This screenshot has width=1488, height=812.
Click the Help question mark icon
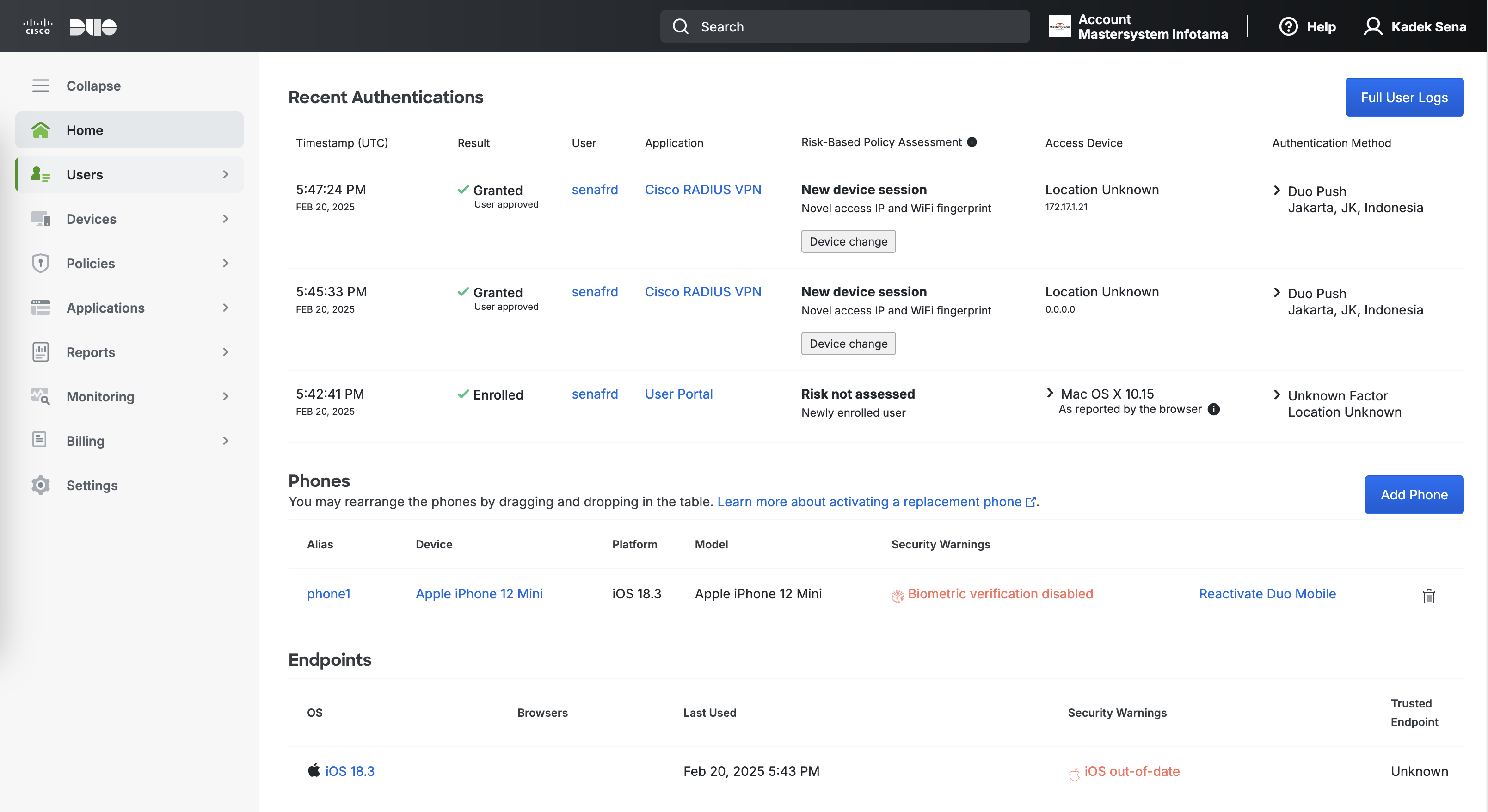pyautogui.click(x=1288, y=26)
